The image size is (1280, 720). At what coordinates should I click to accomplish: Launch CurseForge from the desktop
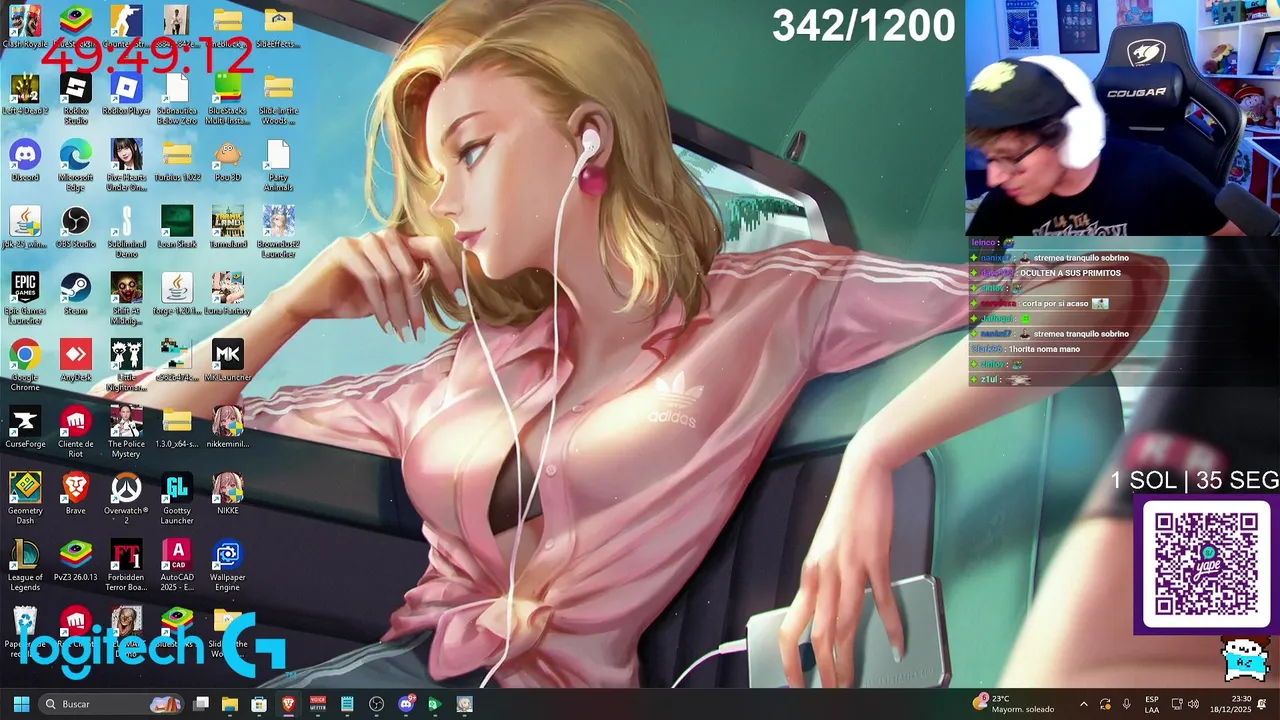pyautogui.click(x=25, y=428)
